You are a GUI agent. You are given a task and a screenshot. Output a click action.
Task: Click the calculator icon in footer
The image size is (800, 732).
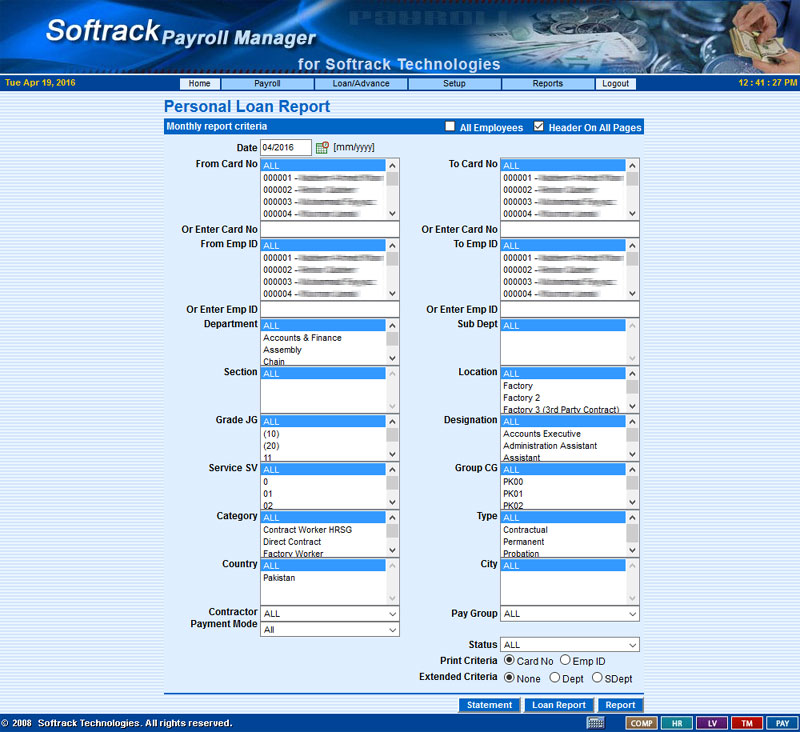595,723
